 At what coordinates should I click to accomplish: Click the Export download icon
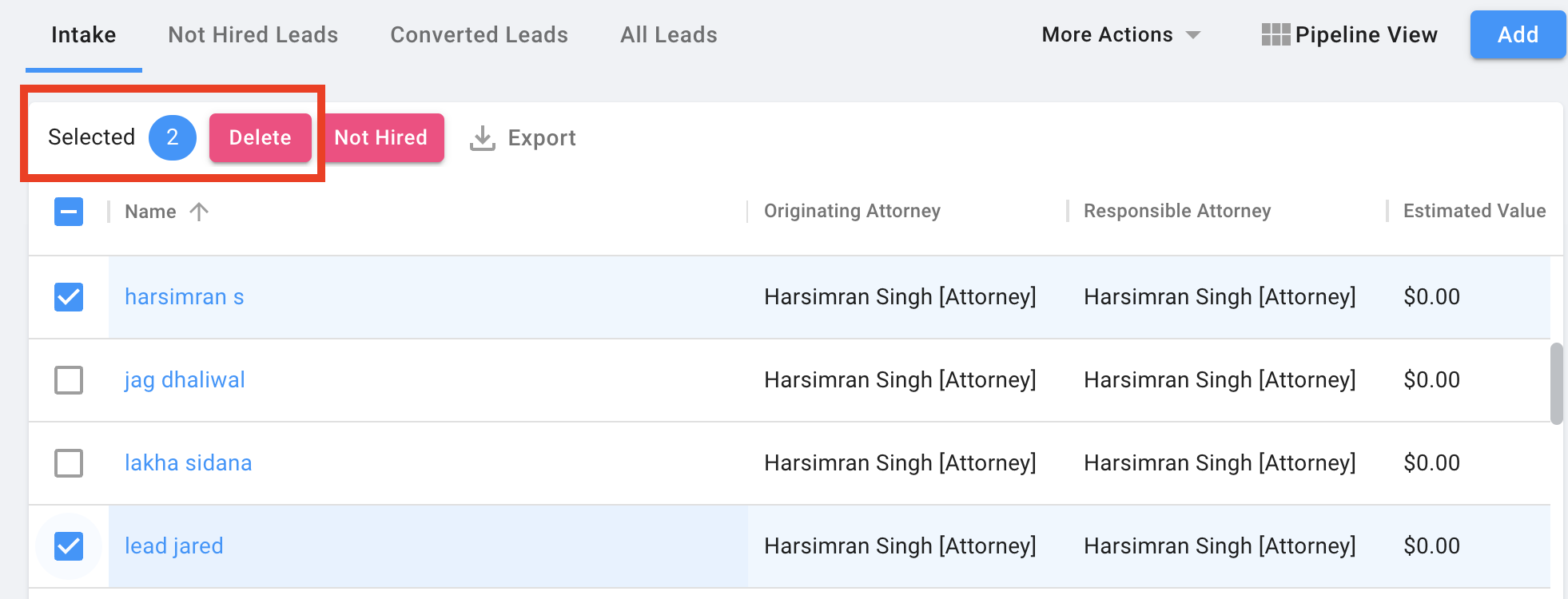pyautogui.click(x=482, y=138)
